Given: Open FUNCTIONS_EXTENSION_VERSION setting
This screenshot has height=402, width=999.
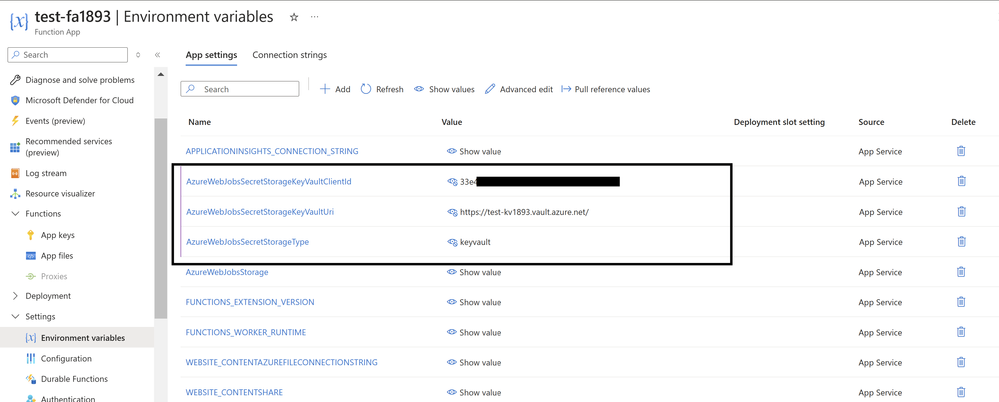Looking at the screenshot, I should [x=250, y=302].
